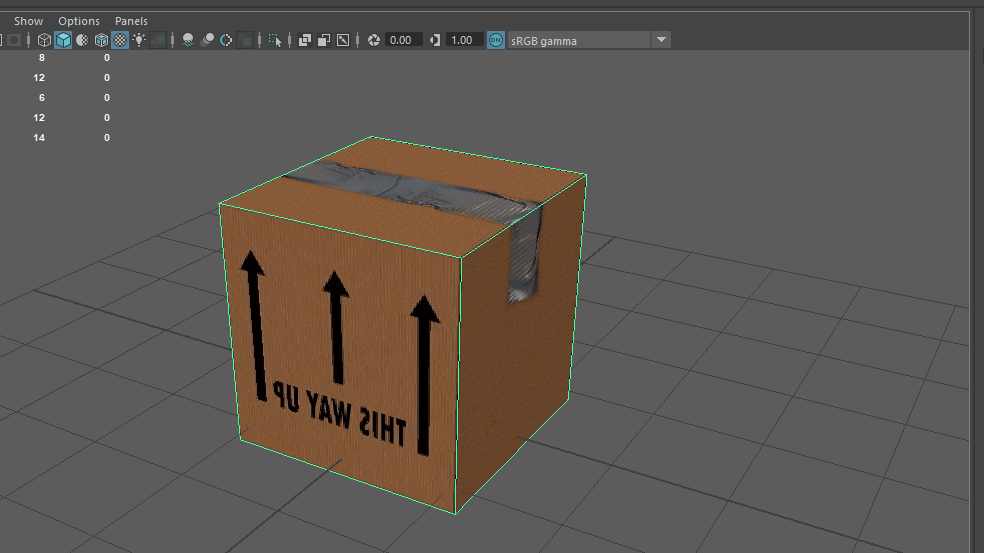Image resolution: width=984 pixels, height=553 pixels.
Task: Click the exposure aperture icon
Action: pos(374,40)
